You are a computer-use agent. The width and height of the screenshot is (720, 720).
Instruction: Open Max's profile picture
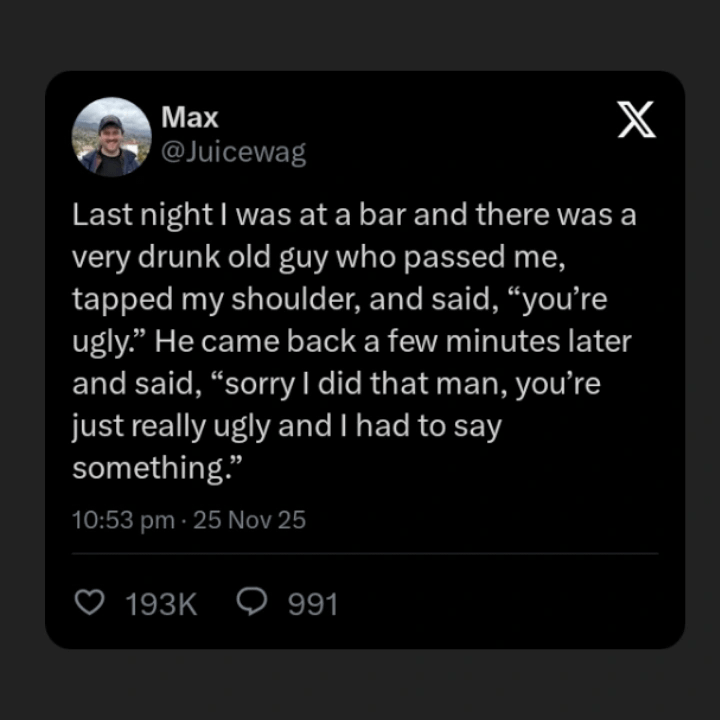(111, 137)
